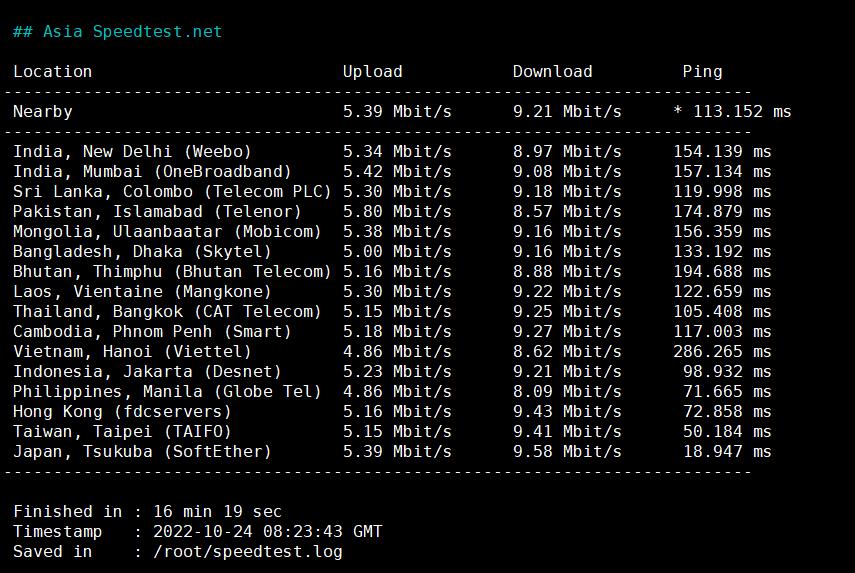Click Mongolia, Ulaanbaatar (Mobicom) row text

click(x=167, y=232)
